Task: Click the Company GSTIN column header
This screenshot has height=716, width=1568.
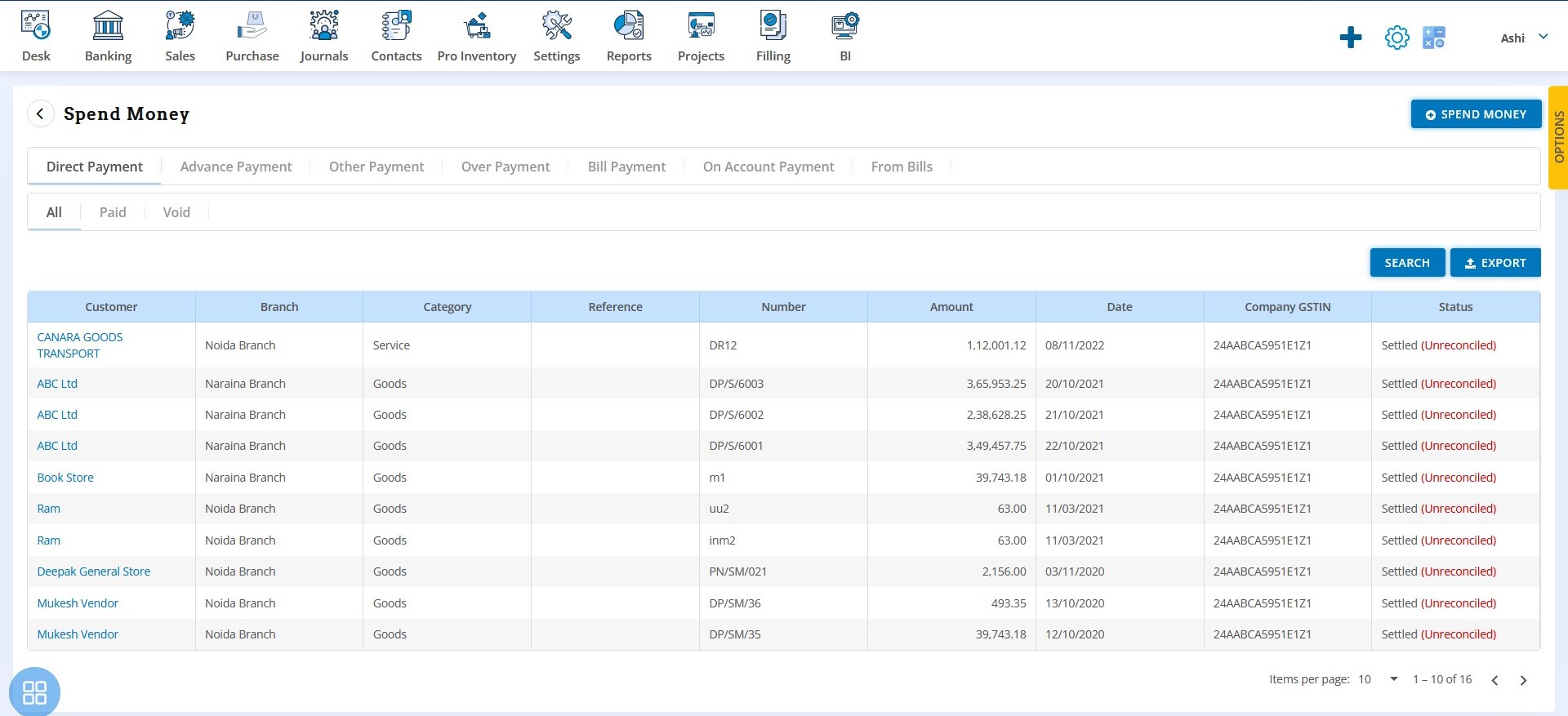Action: (1288, 307)
